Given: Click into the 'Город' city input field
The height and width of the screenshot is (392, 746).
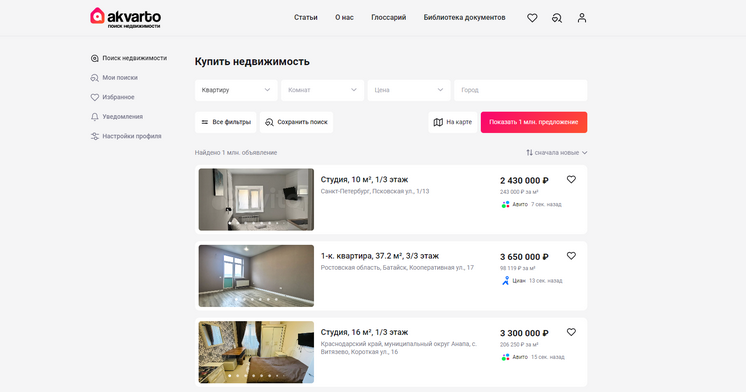Looking at the screenshot, I should click(x=520, y=90).
